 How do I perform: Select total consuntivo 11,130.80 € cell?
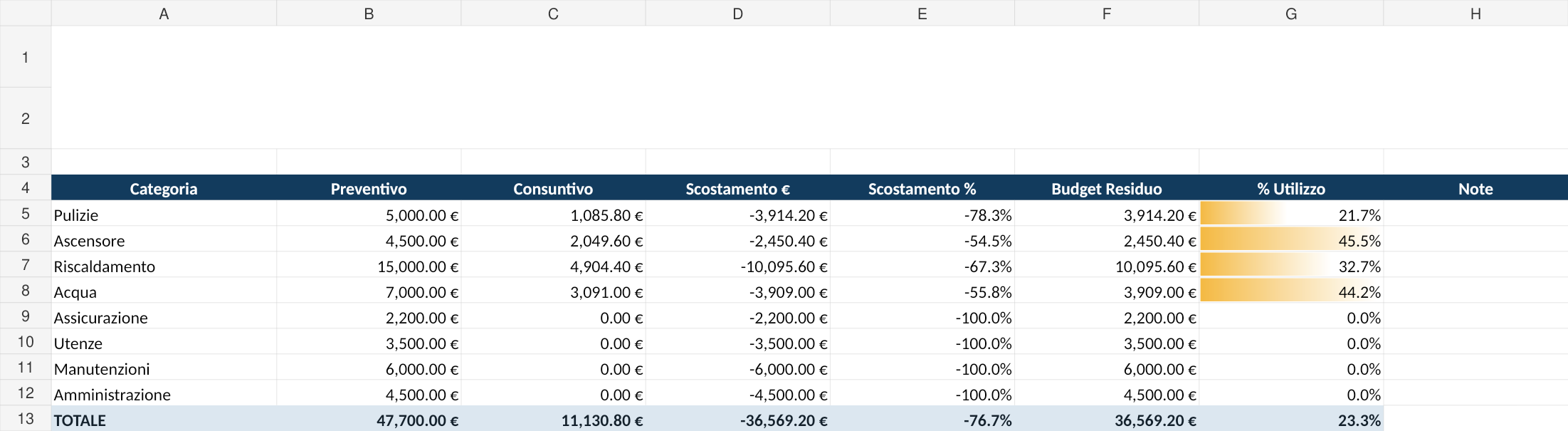pos(553,420)
